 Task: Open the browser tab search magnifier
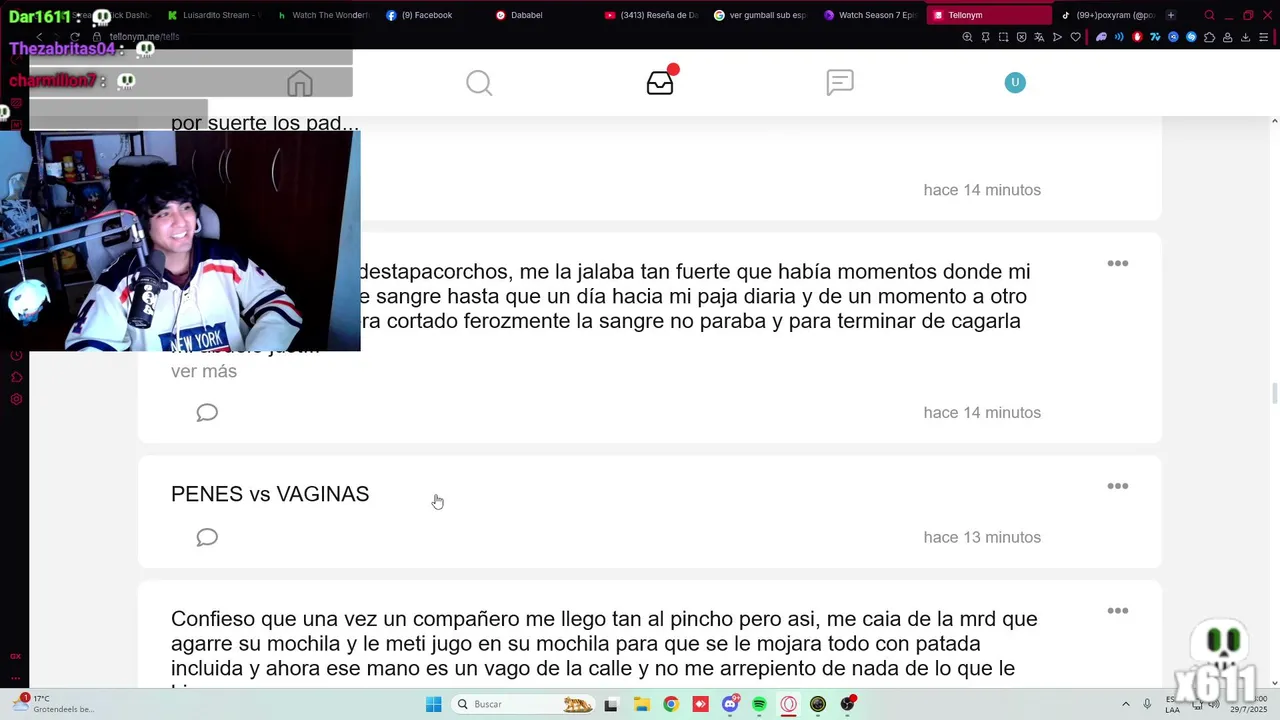coord(1209,15)
